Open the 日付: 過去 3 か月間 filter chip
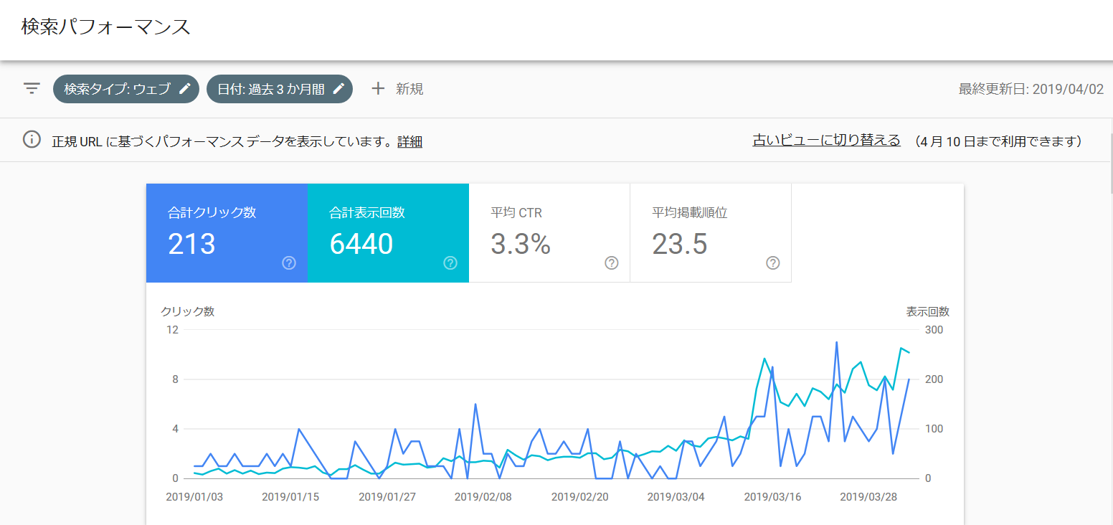The height and width of the screenshot is (525, 1113). click(270, 89)
